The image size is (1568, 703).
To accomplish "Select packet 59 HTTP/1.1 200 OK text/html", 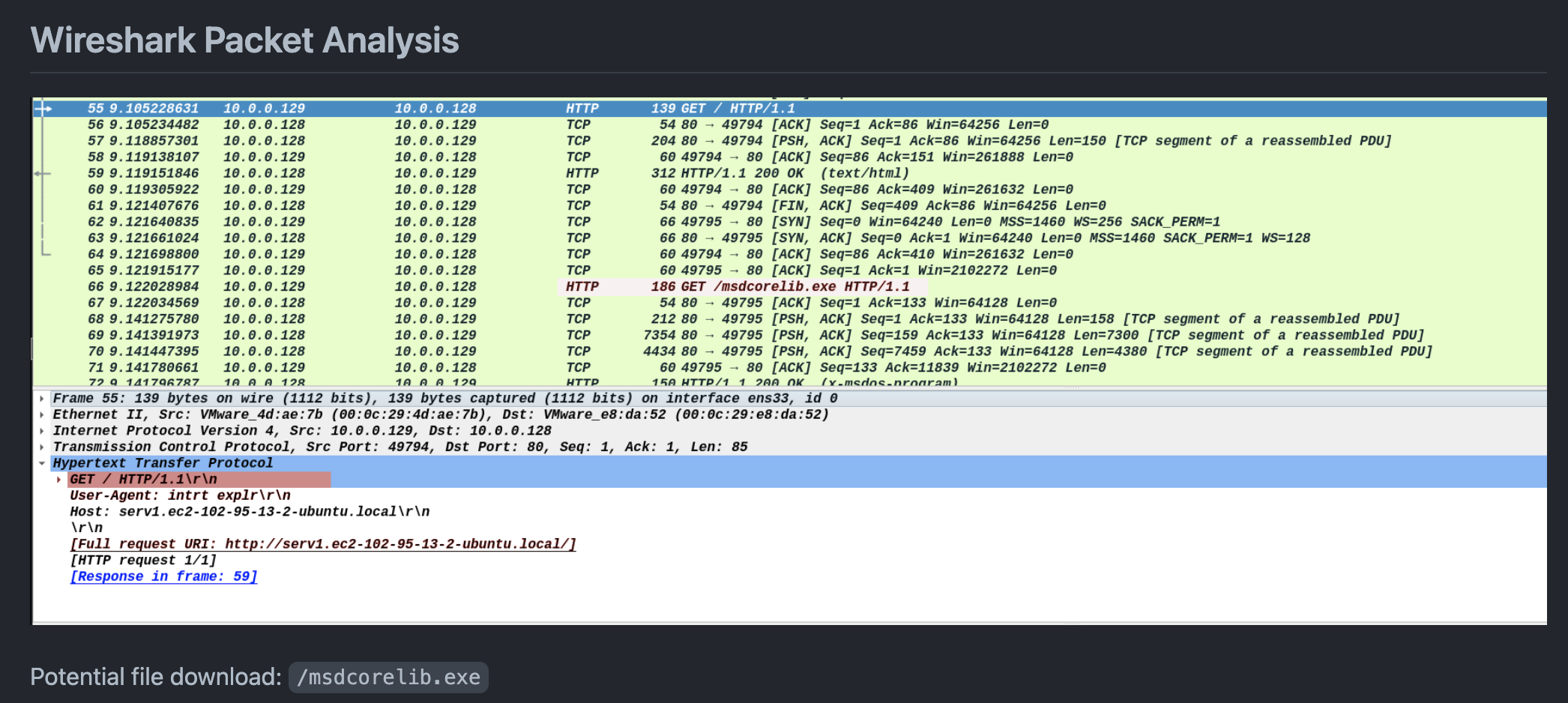I will (x=790, y=173).
